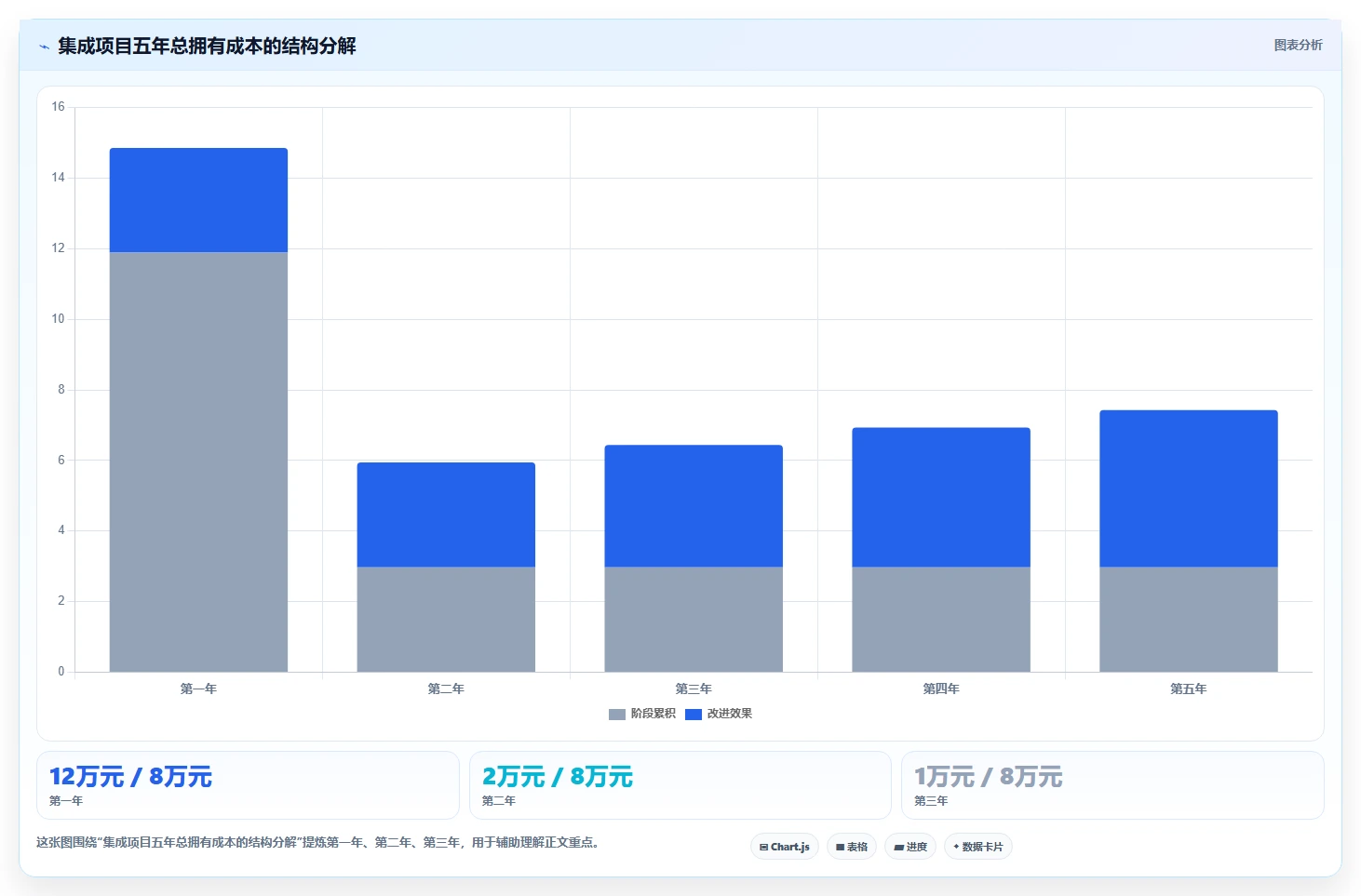
Task: Click the 第四年 x-axis label
Action: tap(941, 689)
